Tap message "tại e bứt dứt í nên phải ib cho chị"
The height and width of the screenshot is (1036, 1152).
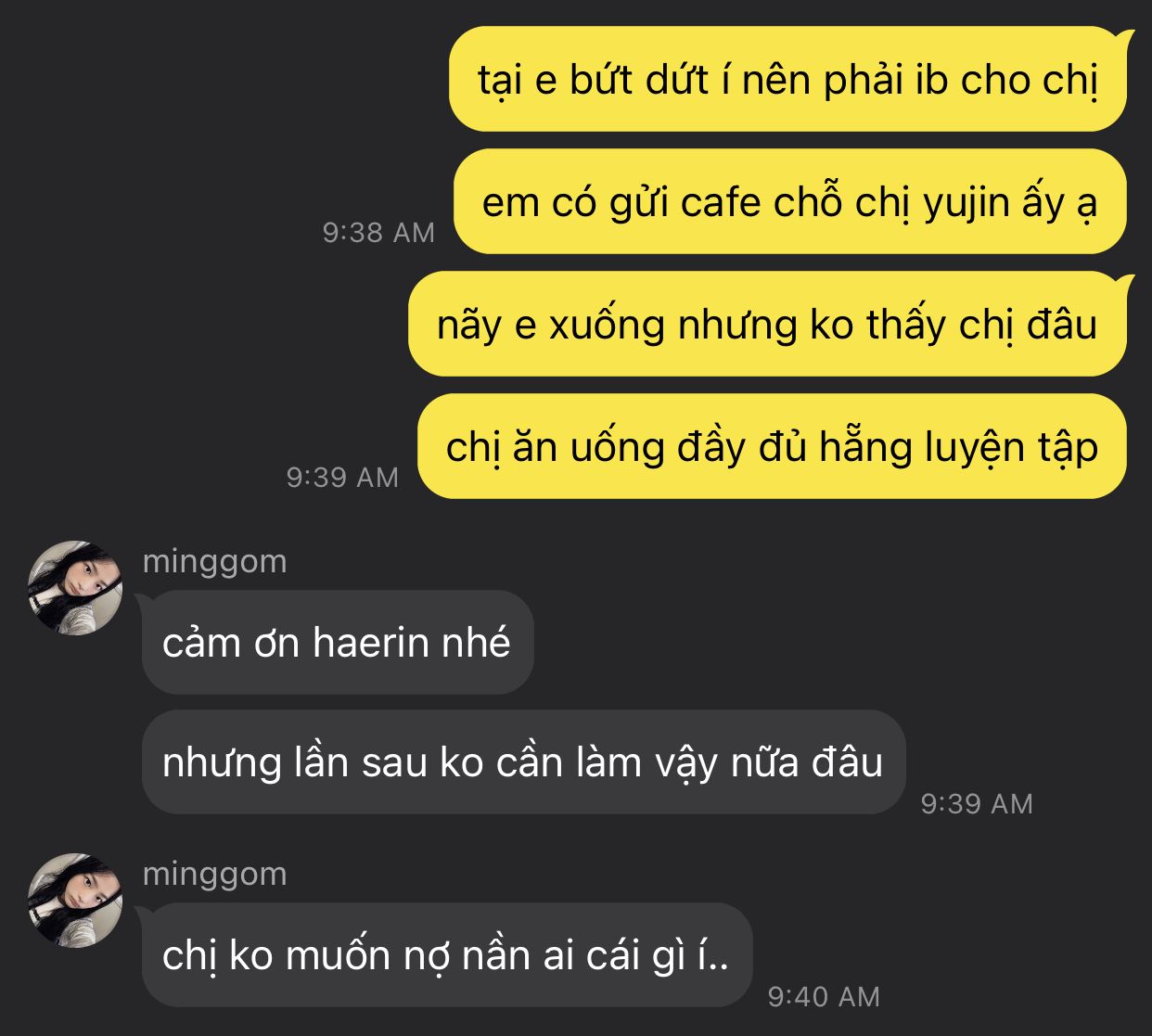[x=787, y=80]
